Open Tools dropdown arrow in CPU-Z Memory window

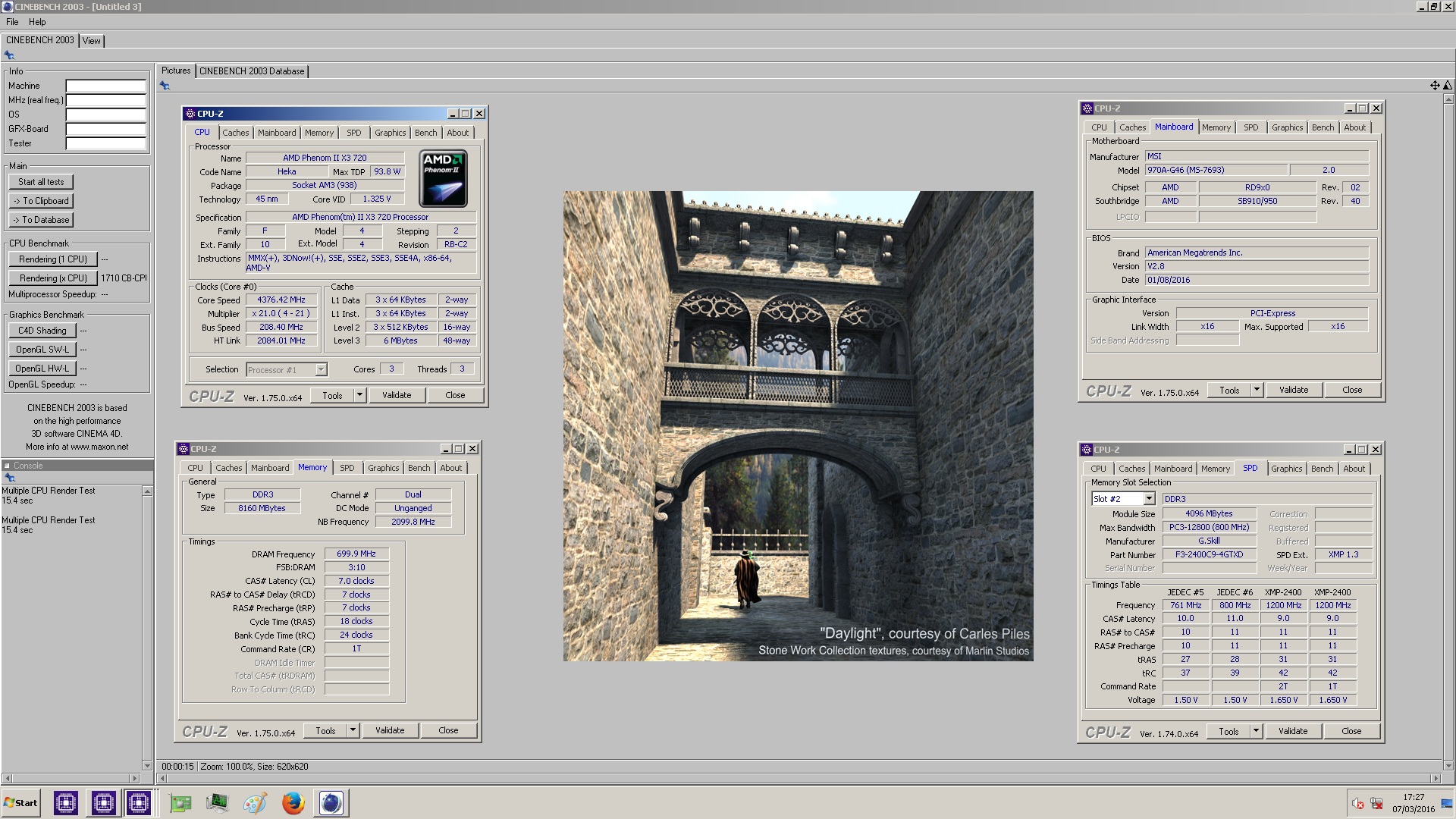point(353,730)
